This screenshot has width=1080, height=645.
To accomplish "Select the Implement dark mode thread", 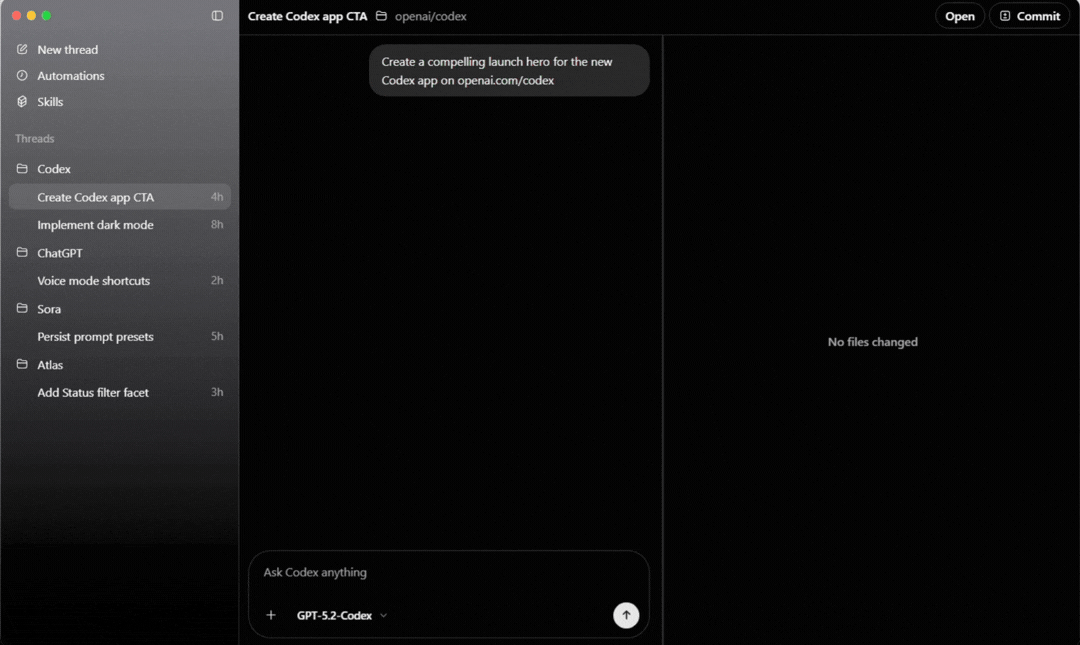I will click(97, 224).
